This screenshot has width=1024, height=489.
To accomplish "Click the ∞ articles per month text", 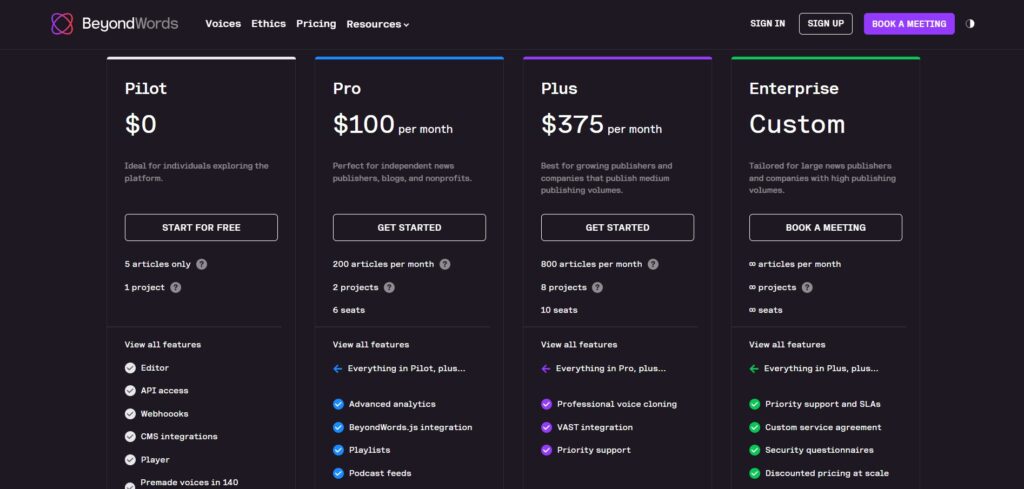I will pos(795,264).
